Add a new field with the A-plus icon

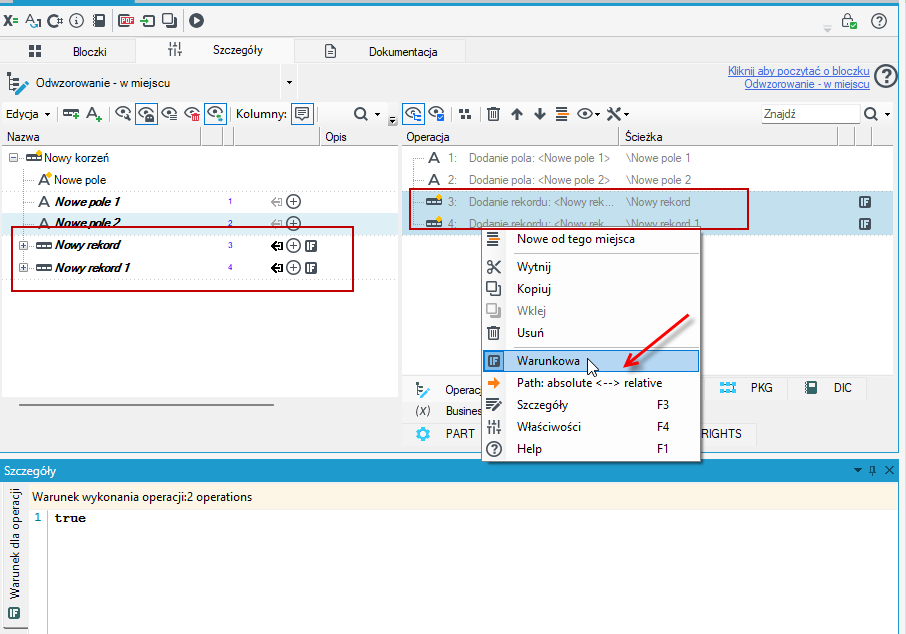94,114
